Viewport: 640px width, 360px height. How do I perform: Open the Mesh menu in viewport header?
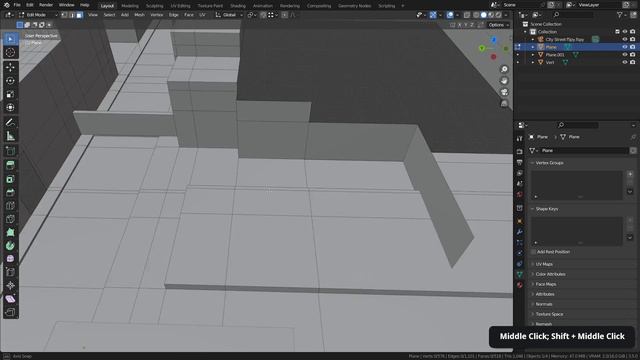point(139,15)
